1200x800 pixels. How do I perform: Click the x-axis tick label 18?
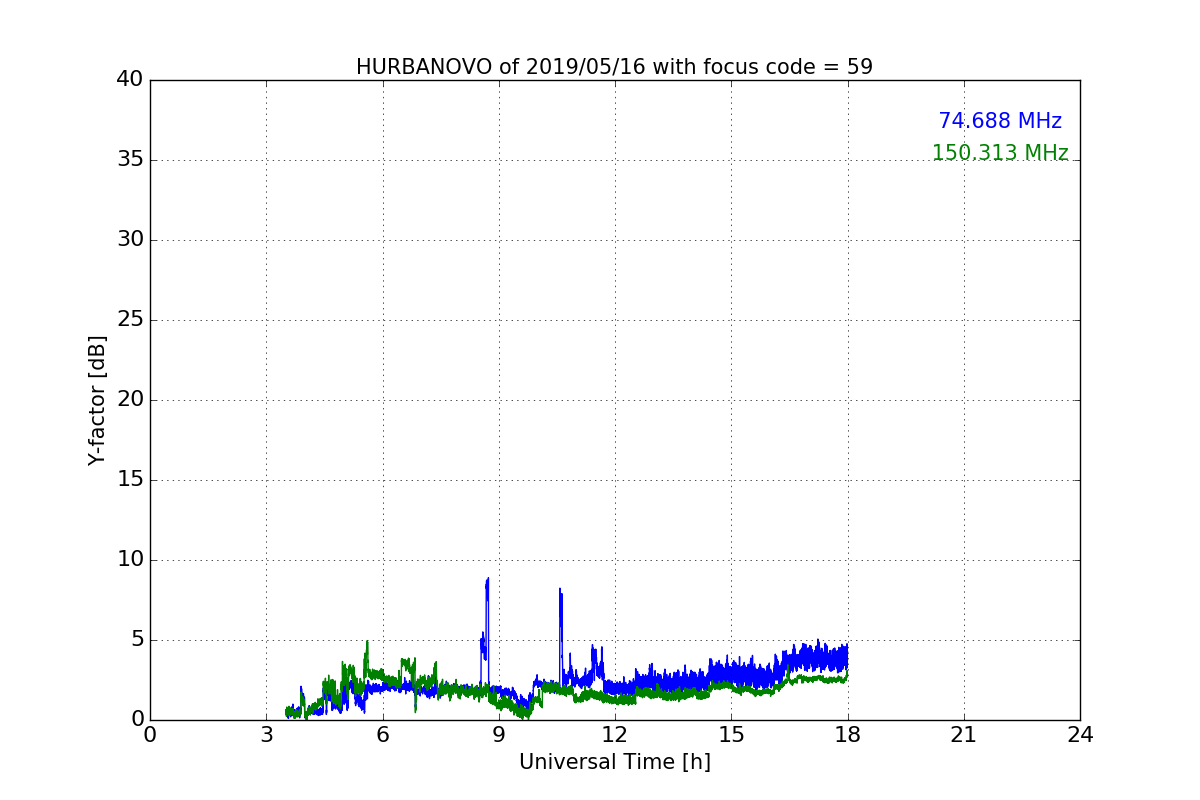pyautogui.click(x=848, y=735)
